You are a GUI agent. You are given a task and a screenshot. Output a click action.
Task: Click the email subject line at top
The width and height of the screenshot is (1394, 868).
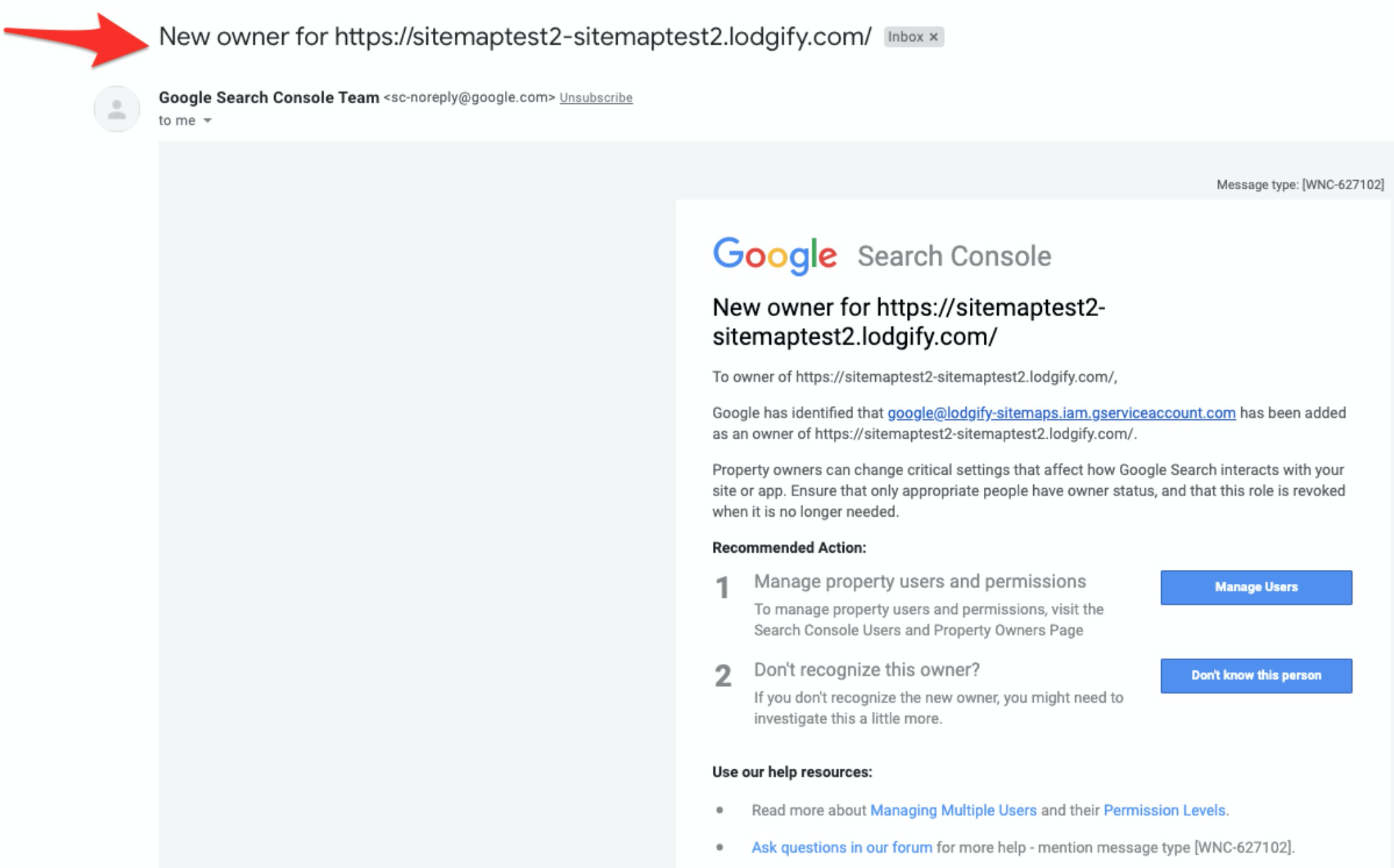tap(514, 37)
